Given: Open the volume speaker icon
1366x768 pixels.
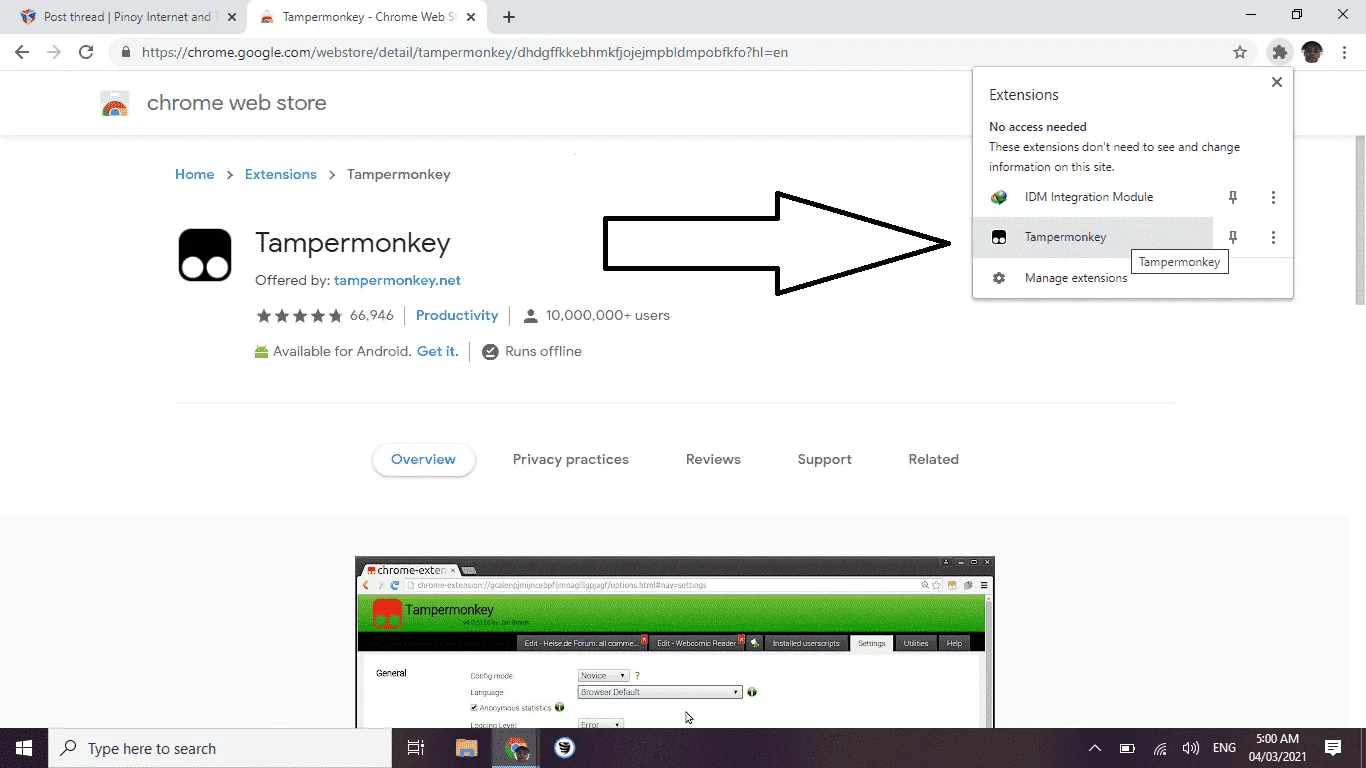Looking at the screenshot, I should coord(1190,748).
